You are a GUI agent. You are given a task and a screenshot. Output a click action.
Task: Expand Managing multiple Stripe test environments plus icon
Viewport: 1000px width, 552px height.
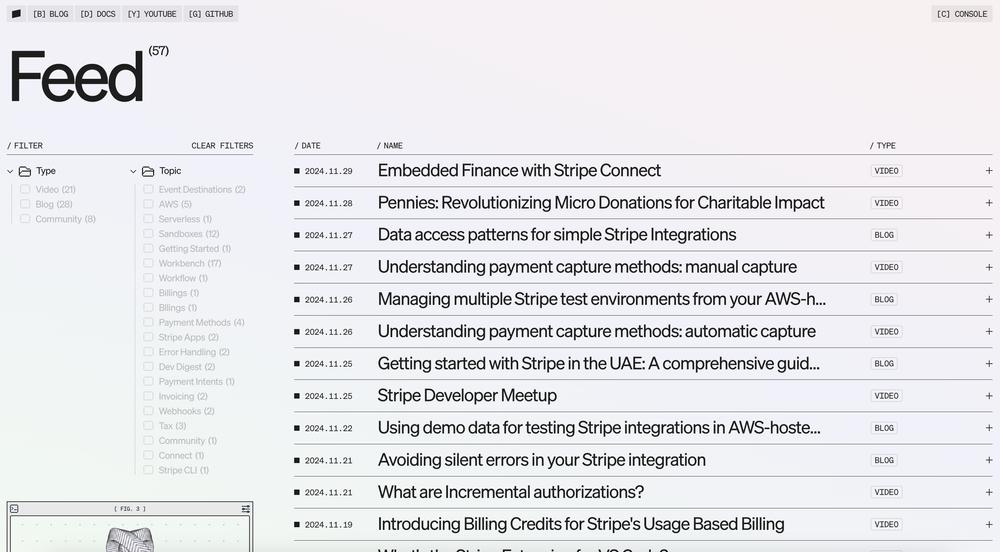point(989,299)
